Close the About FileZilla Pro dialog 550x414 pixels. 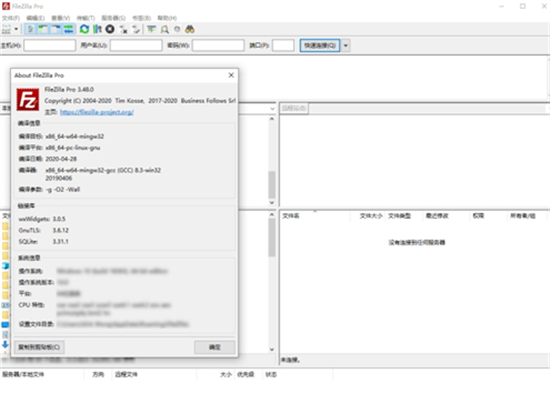(231, 75)
